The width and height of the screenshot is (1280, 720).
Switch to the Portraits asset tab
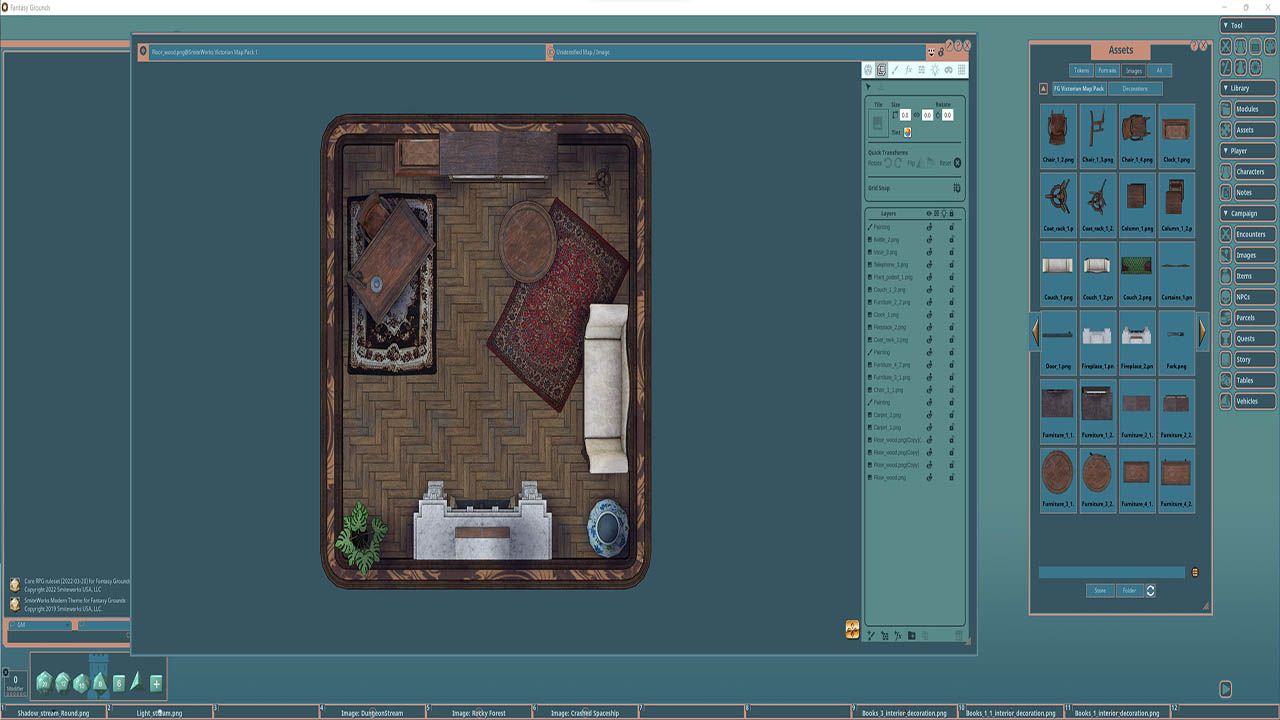(1107, 71)
